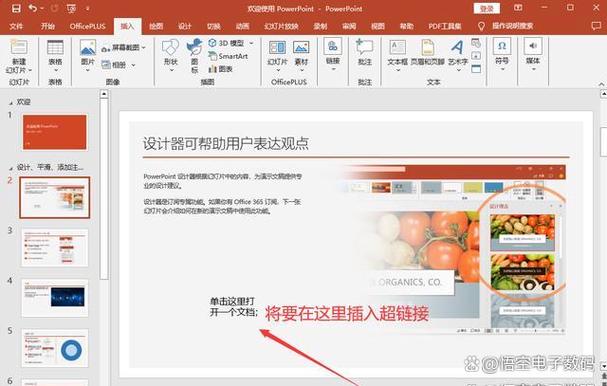Expand the 相册 dropdown arrow
The image size is (607, 386).
coord(133,65)
